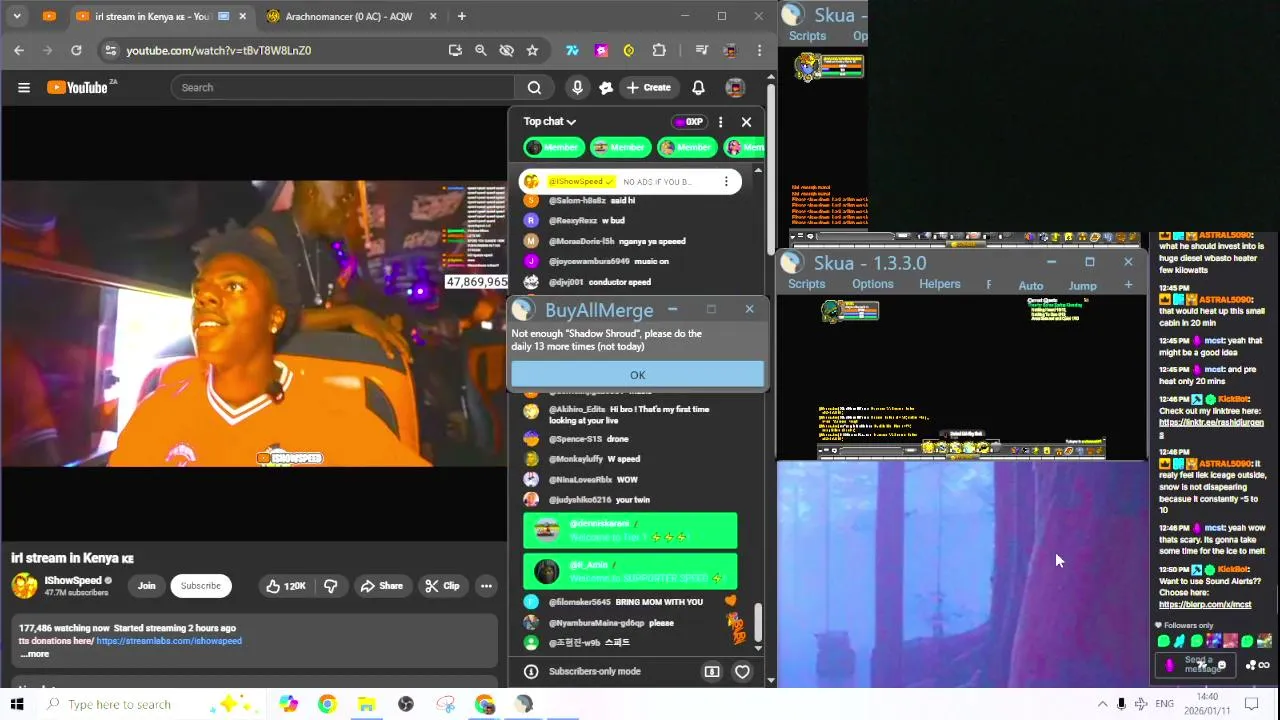Like the video with 120K likes
Viewport: 1280px width, 720px height.
coord(285,586)
